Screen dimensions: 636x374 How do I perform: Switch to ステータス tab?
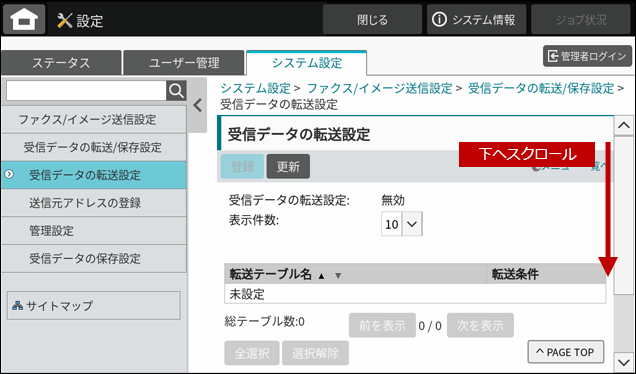point(61,63)
